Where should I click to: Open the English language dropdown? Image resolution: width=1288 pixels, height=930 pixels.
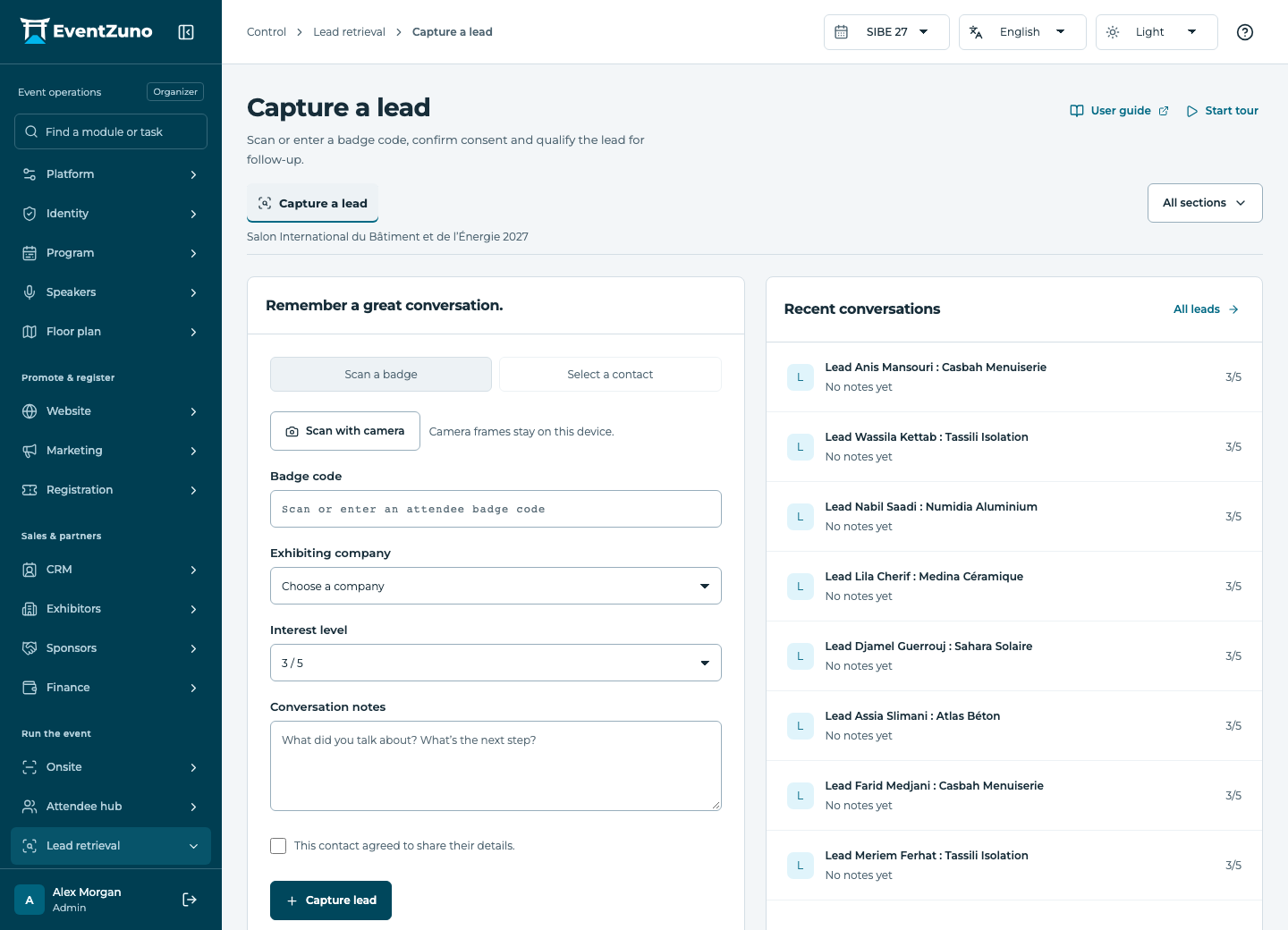pos(1022,32)
